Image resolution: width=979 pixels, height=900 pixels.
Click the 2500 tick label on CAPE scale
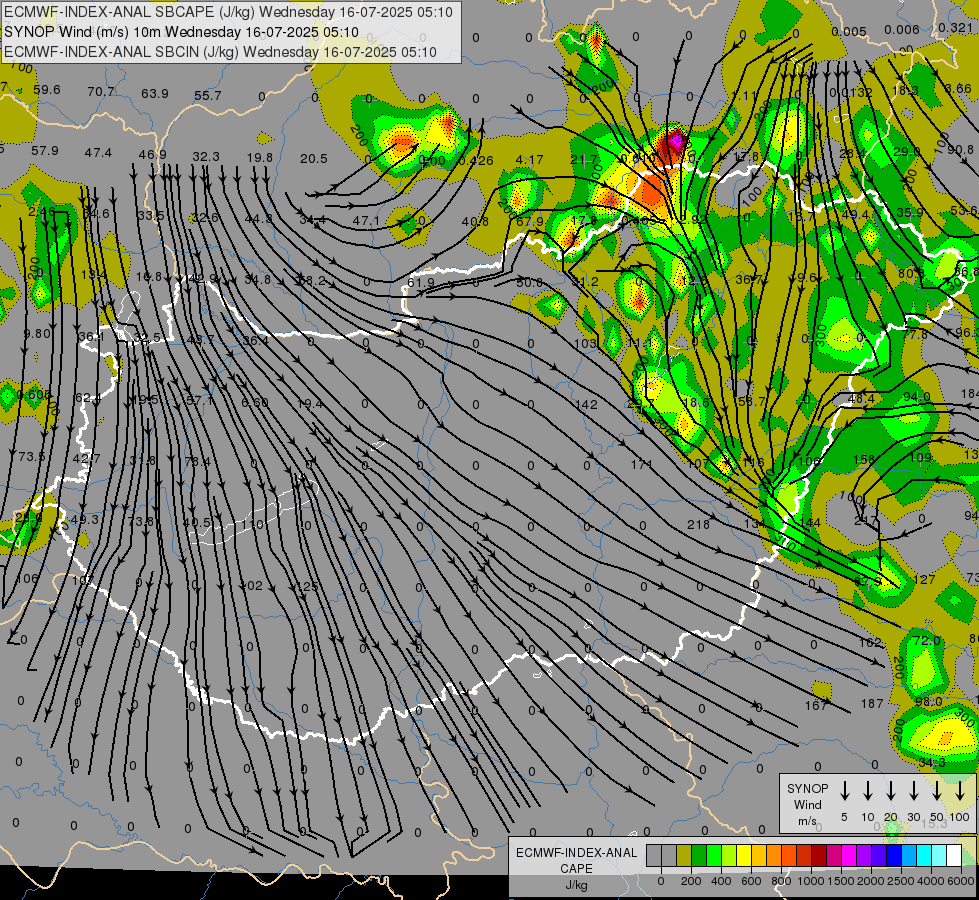click(900, 881)
